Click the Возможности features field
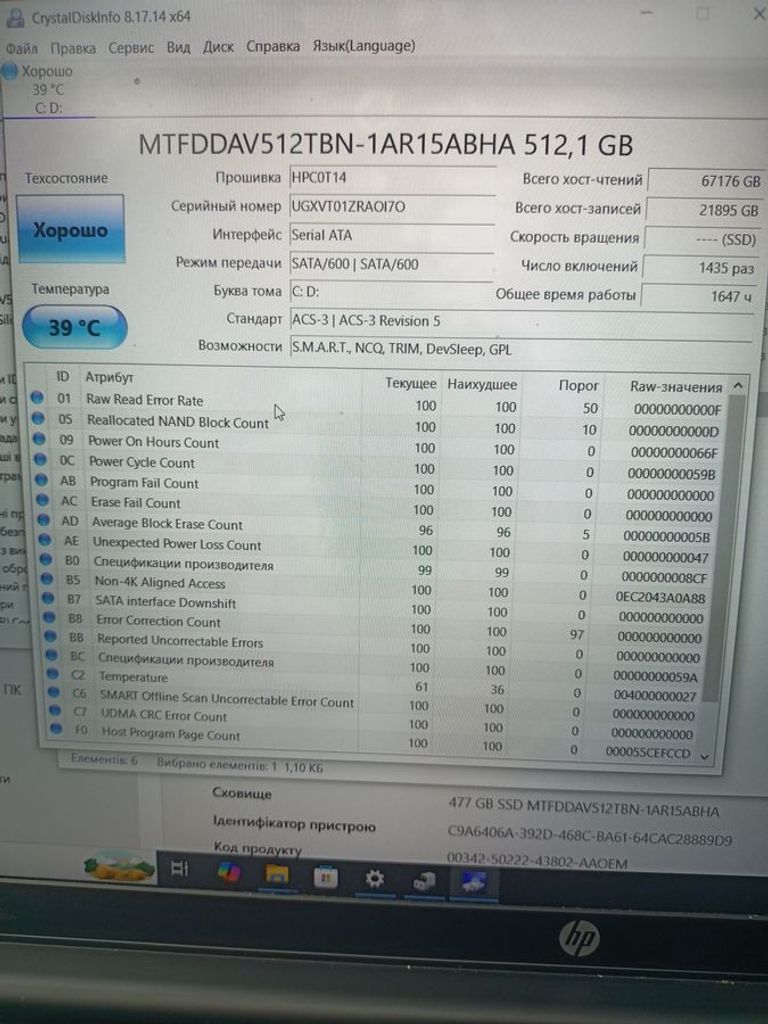The image size is (768, 1024). [521, 349]
